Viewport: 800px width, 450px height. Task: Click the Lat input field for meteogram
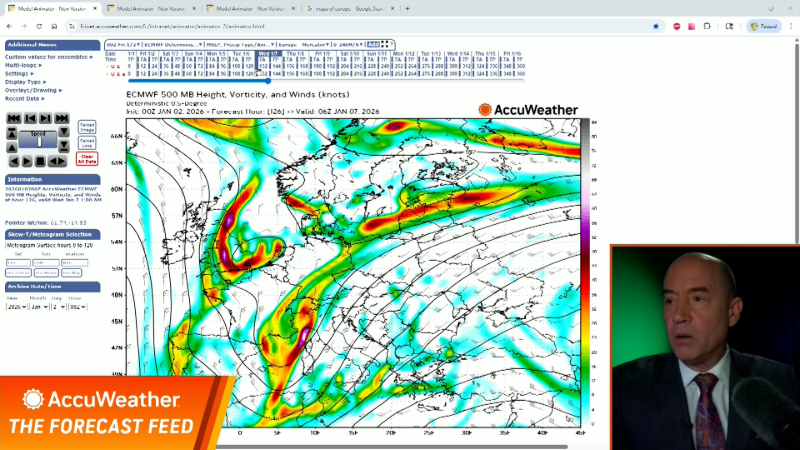pyautogui.click(x=18, y=263)
